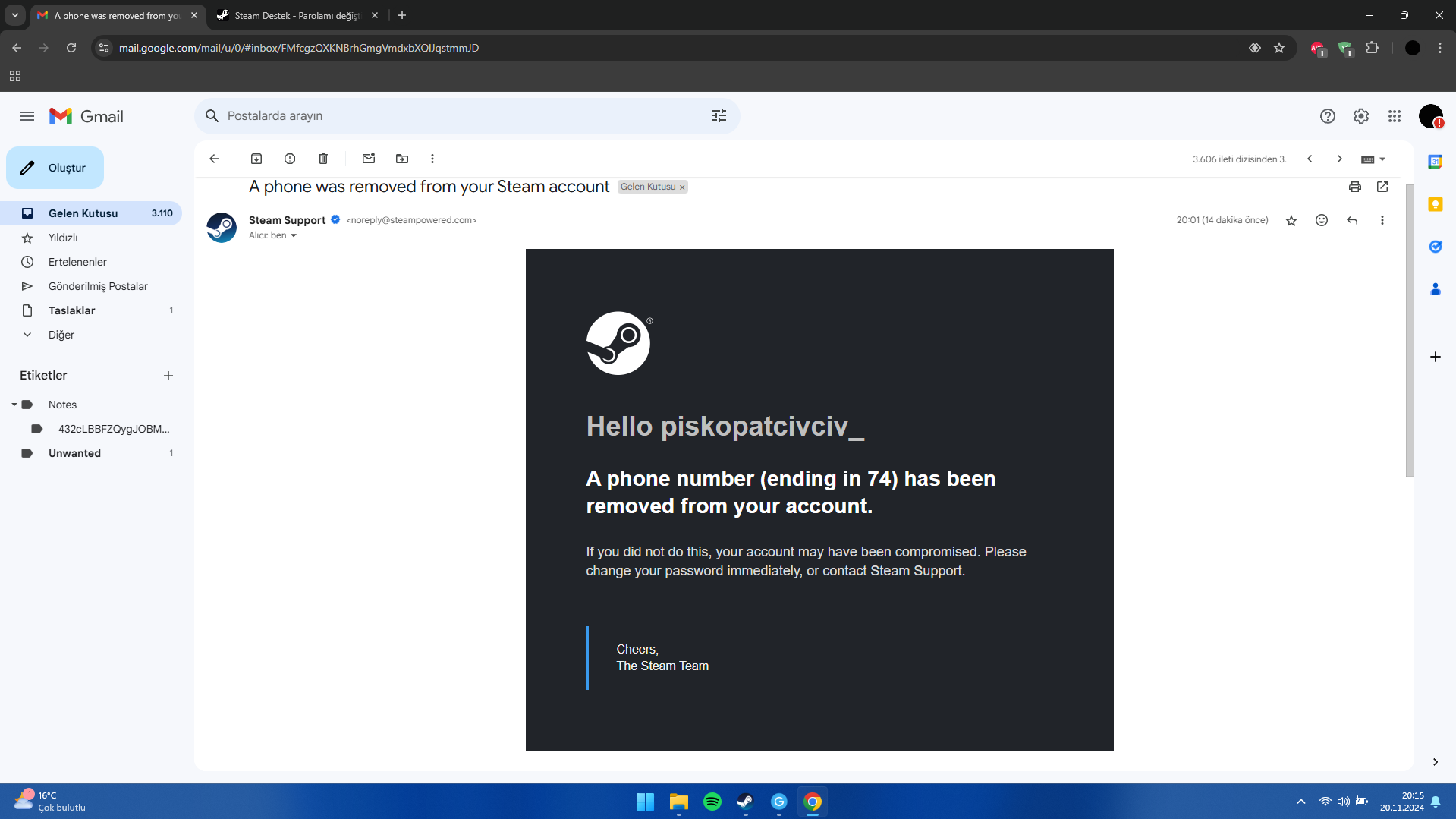Open Google Contacts side panel
This screenshot has height=819, width=1456.
tap(1436, 289)
